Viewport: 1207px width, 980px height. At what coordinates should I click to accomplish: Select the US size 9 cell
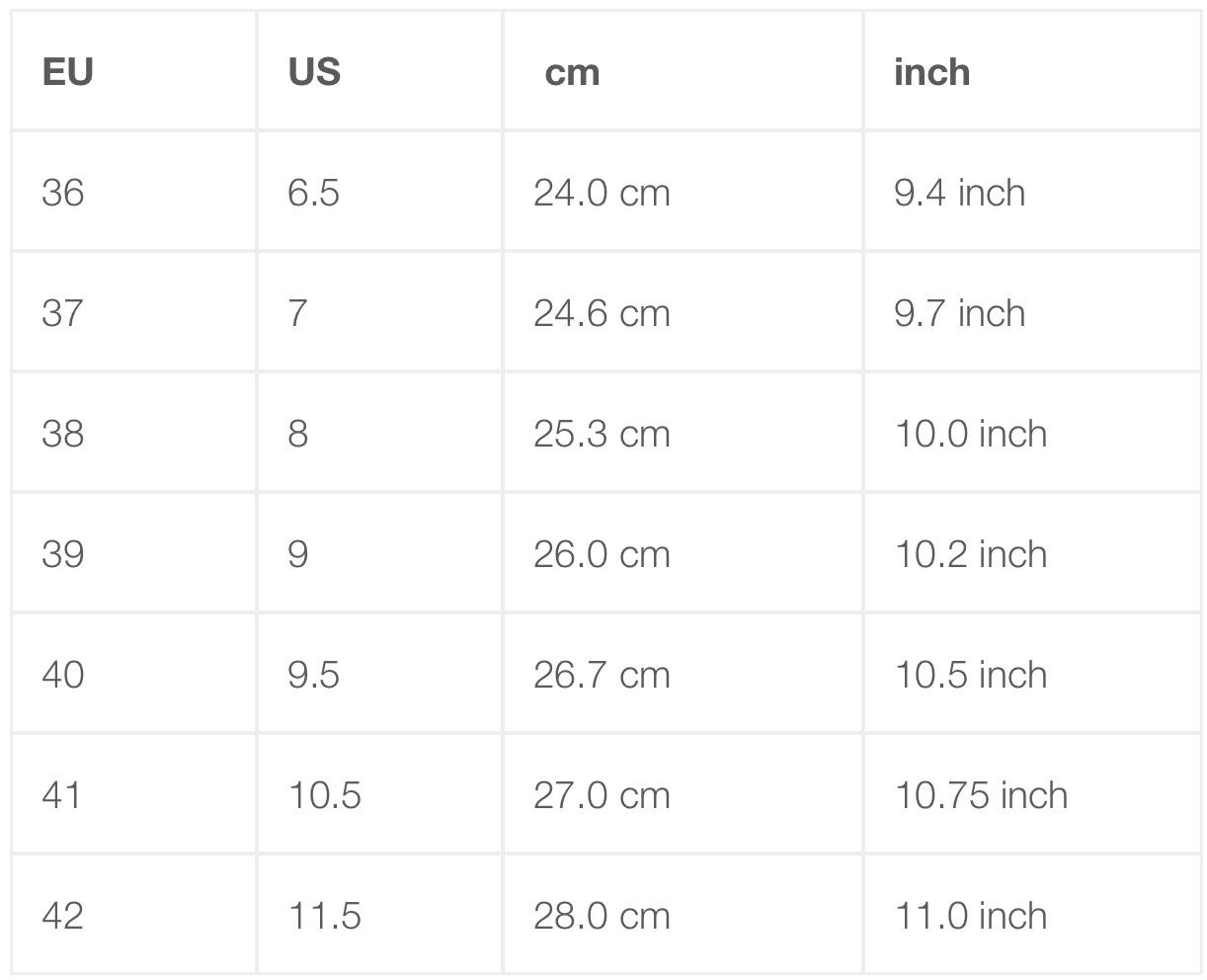(298, 554)
